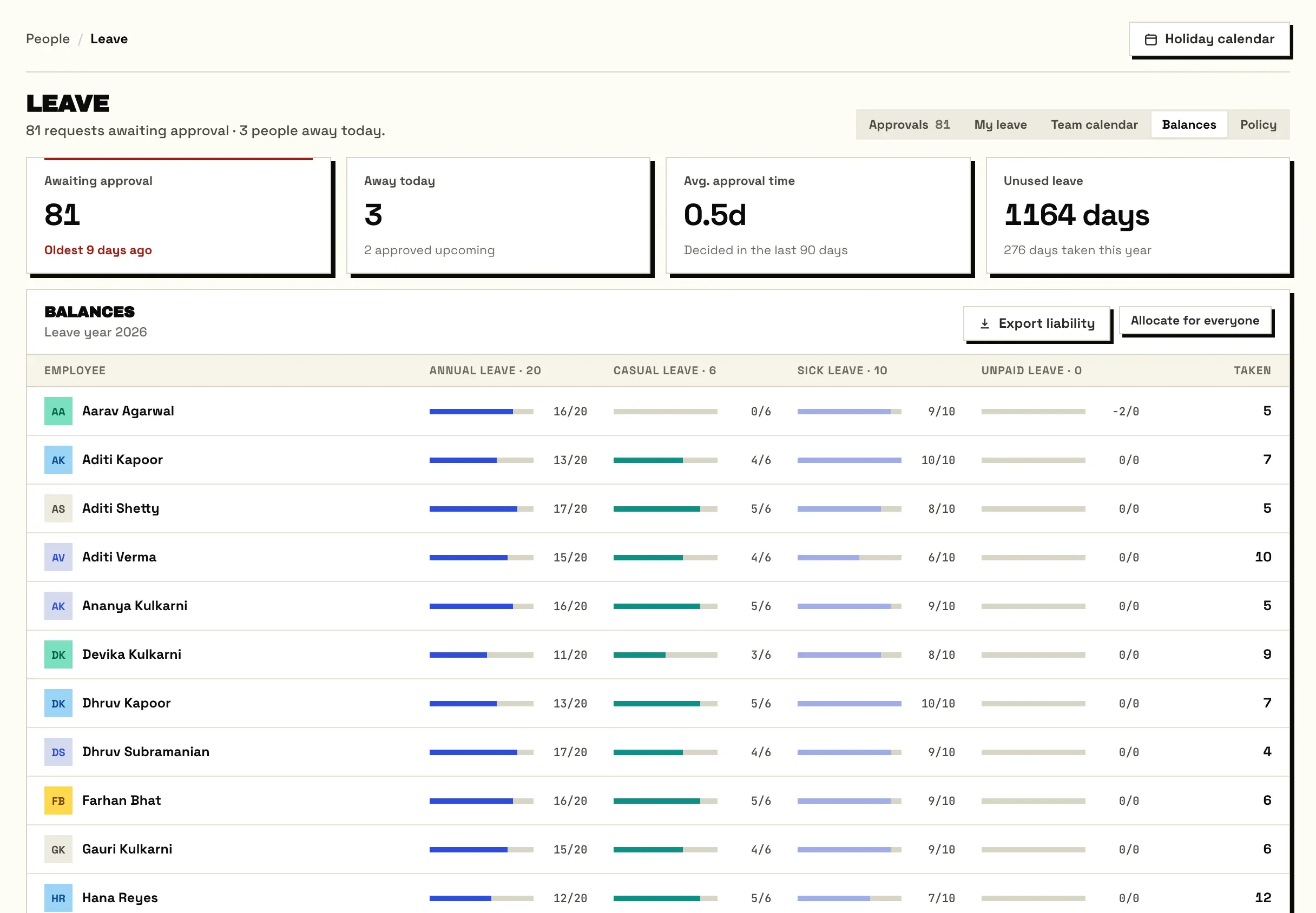Open the Policy tab
This screenshot has width=1316, height=913.
1258,125
